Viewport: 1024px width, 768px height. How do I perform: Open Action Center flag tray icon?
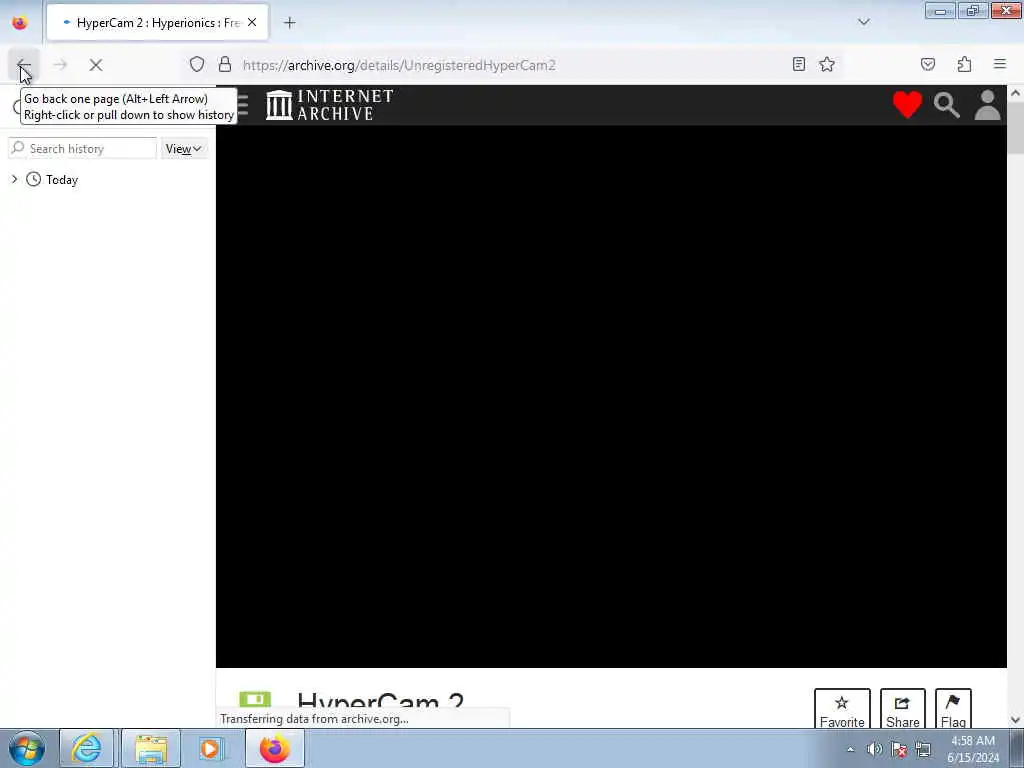(899, 749)
